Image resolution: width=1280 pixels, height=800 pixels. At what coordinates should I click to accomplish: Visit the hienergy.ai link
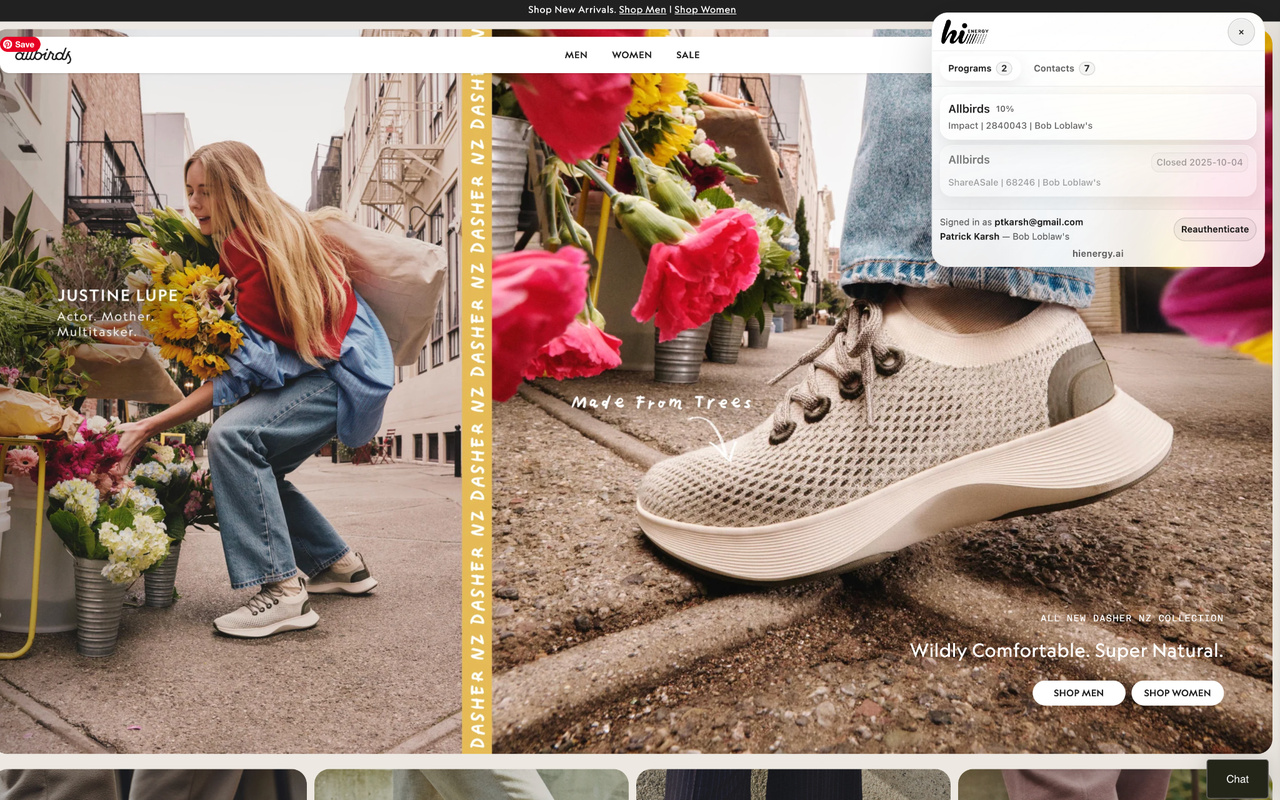[1097, 254]
